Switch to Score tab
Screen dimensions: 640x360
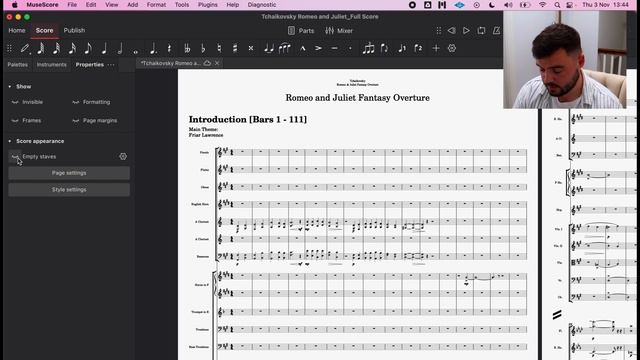[x=44, y=31]
